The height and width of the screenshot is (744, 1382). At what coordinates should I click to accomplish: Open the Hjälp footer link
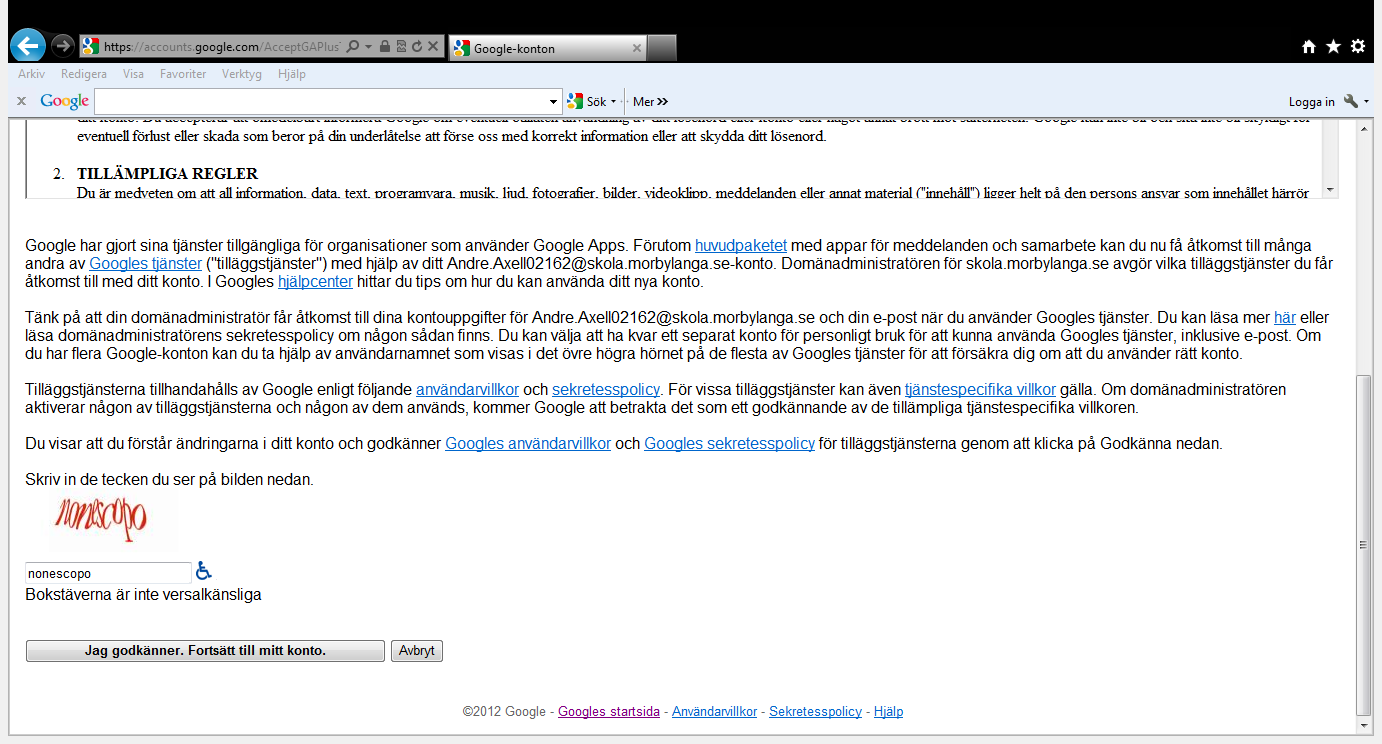click(x=888, y=712)
